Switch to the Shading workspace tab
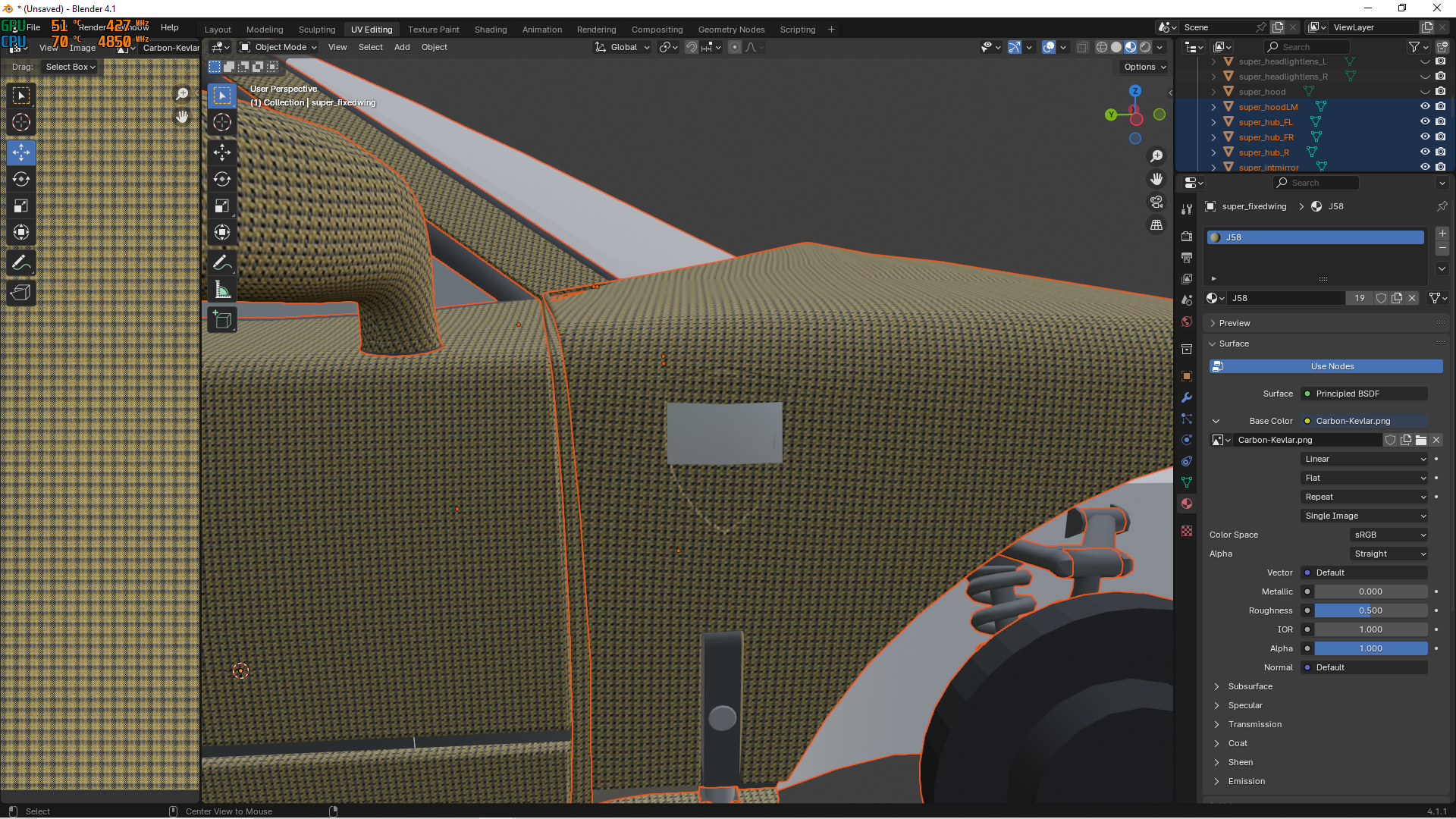 (x=491, y=30)
